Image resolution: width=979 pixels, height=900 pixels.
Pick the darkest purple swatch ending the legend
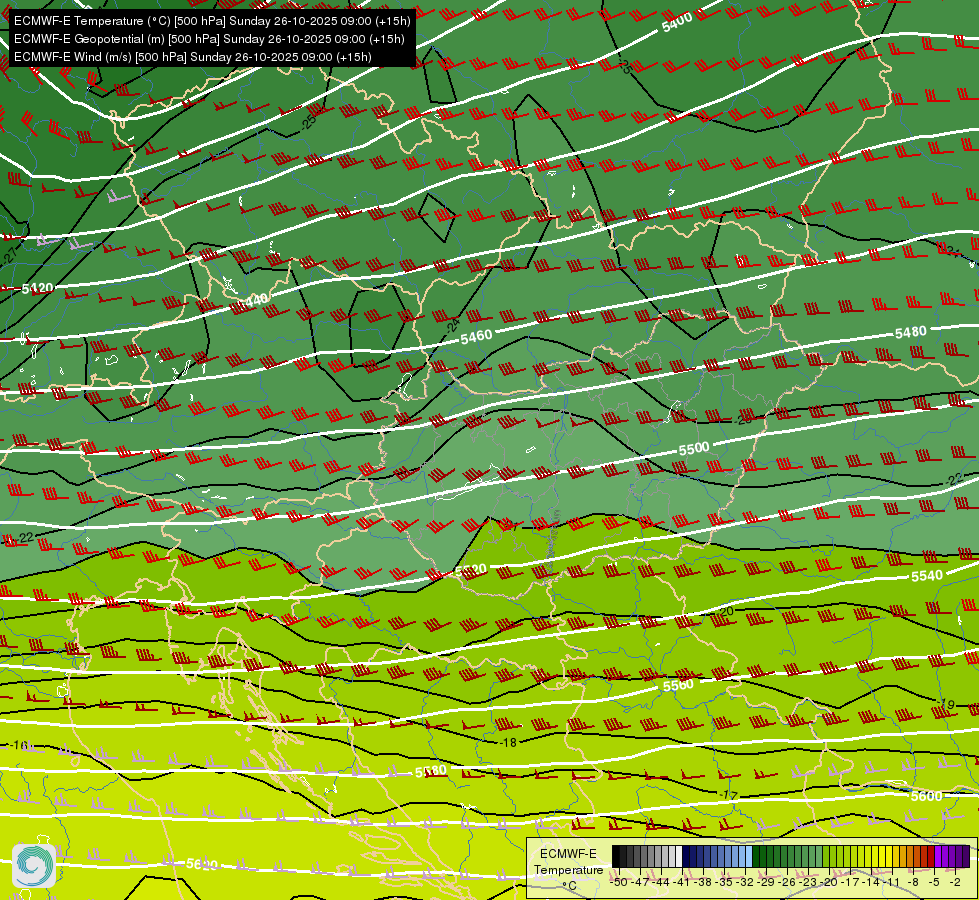coord(966,856)
